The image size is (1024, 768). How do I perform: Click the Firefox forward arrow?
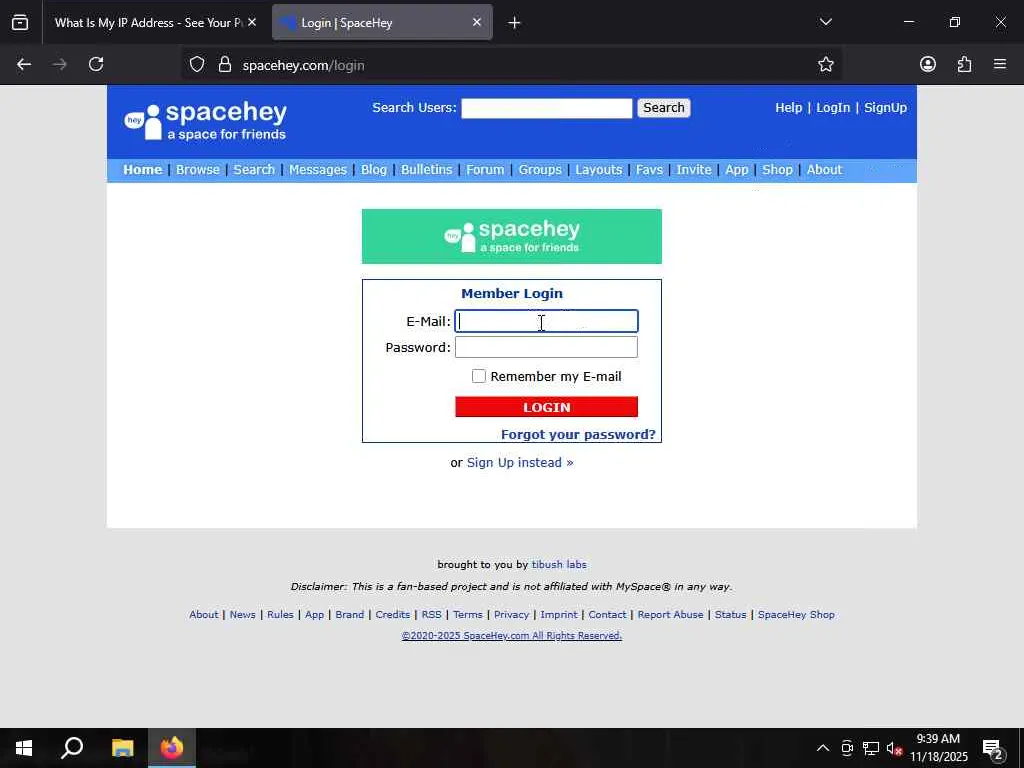(x=59, y=64)
